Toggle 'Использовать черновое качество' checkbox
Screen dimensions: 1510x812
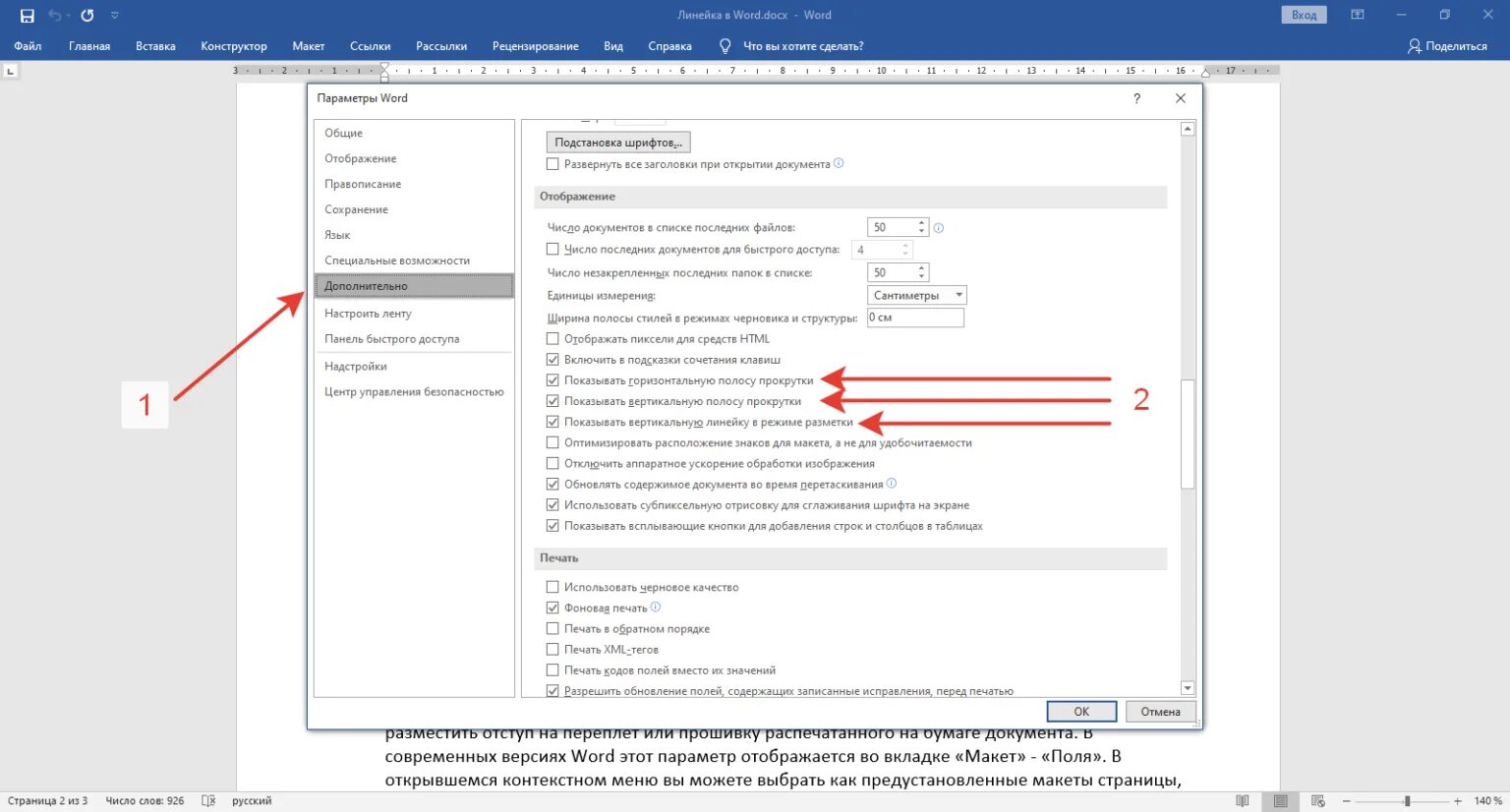552,587
